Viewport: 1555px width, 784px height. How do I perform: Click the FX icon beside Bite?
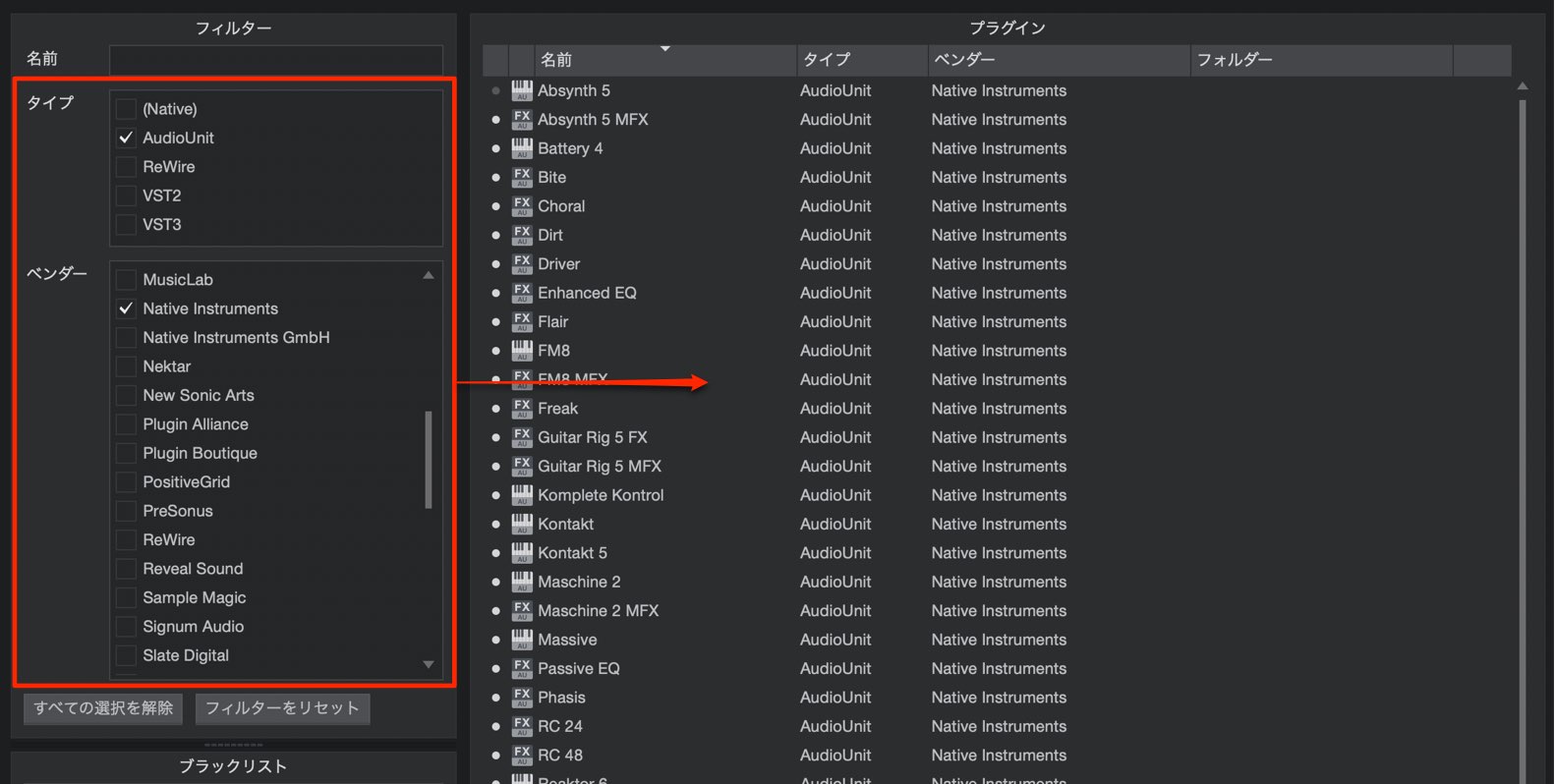522,177
